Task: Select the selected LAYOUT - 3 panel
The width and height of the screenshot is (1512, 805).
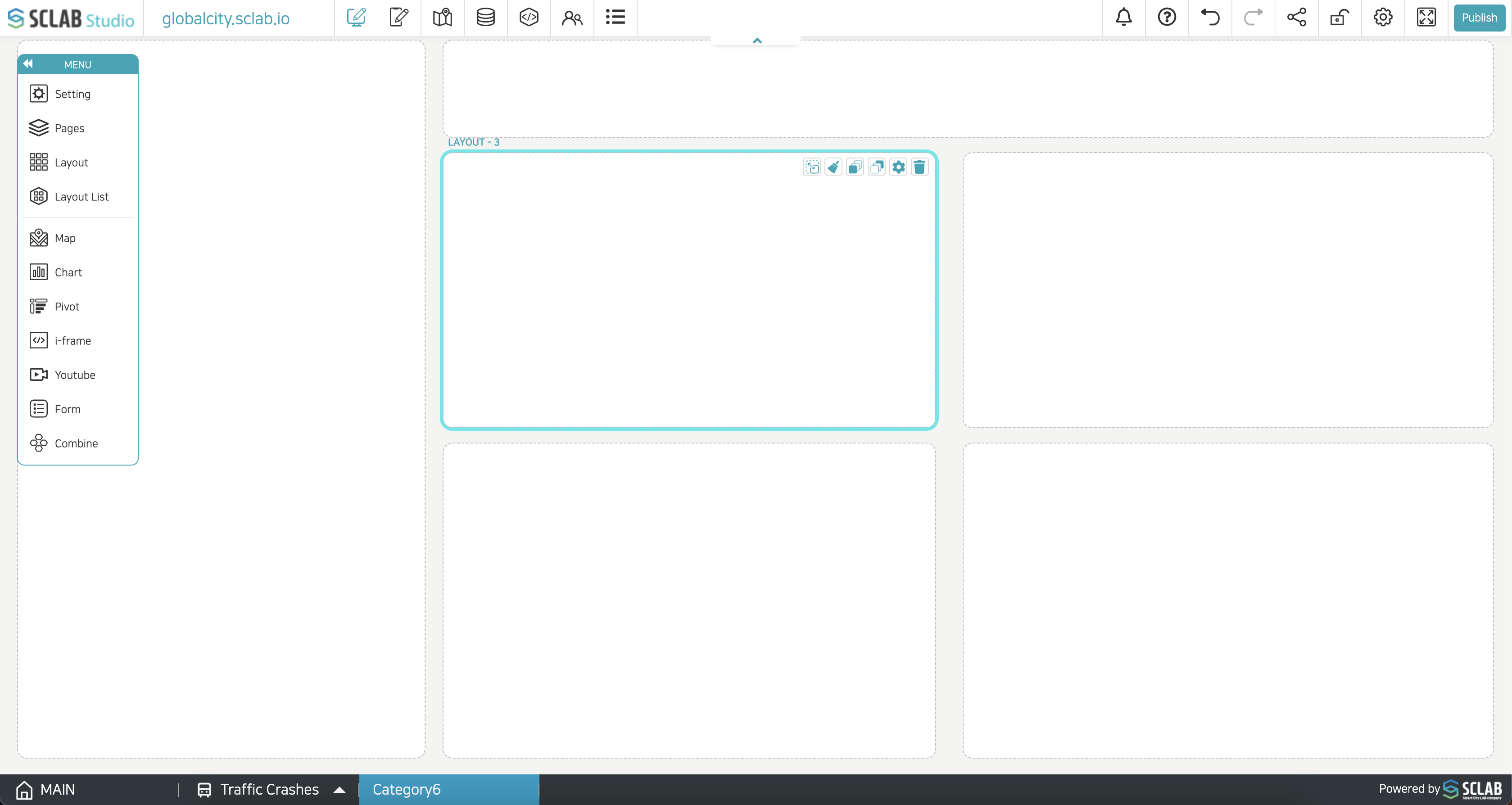Action: [x=689, y=290]
